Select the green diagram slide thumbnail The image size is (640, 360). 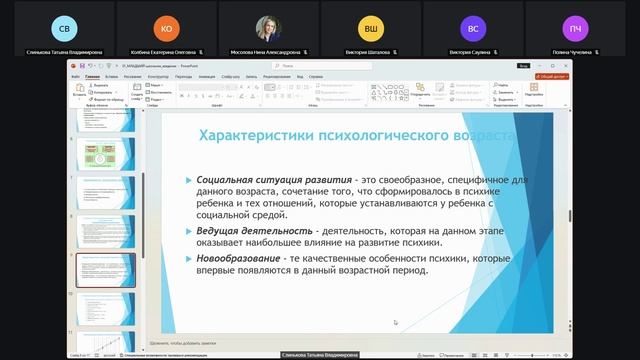point(106,154)
